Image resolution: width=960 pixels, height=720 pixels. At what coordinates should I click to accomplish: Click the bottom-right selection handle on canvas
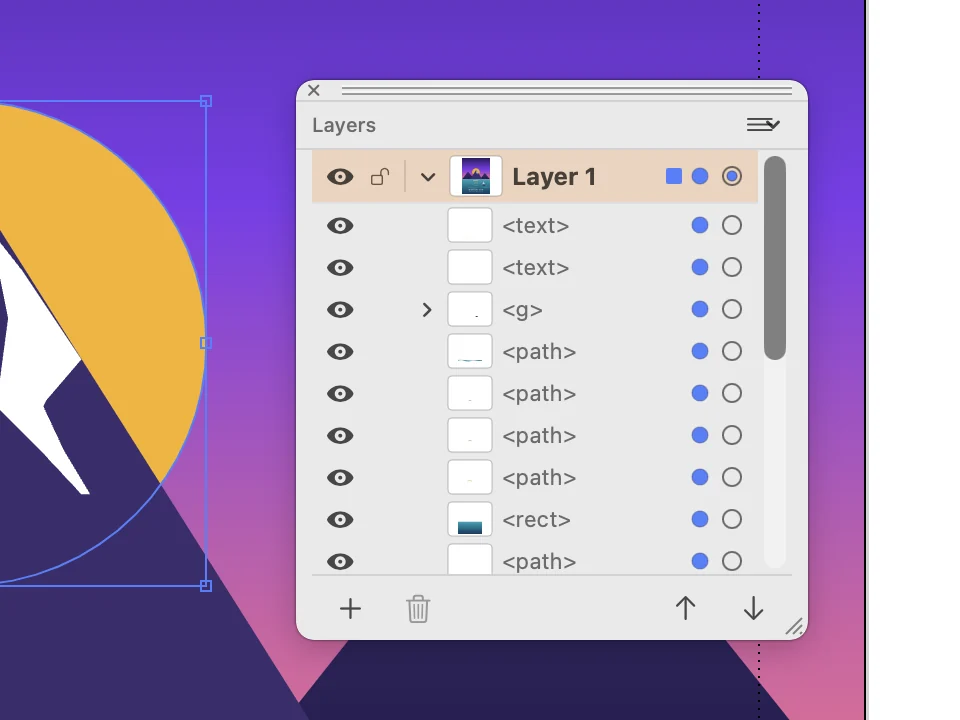coord(206,585)
